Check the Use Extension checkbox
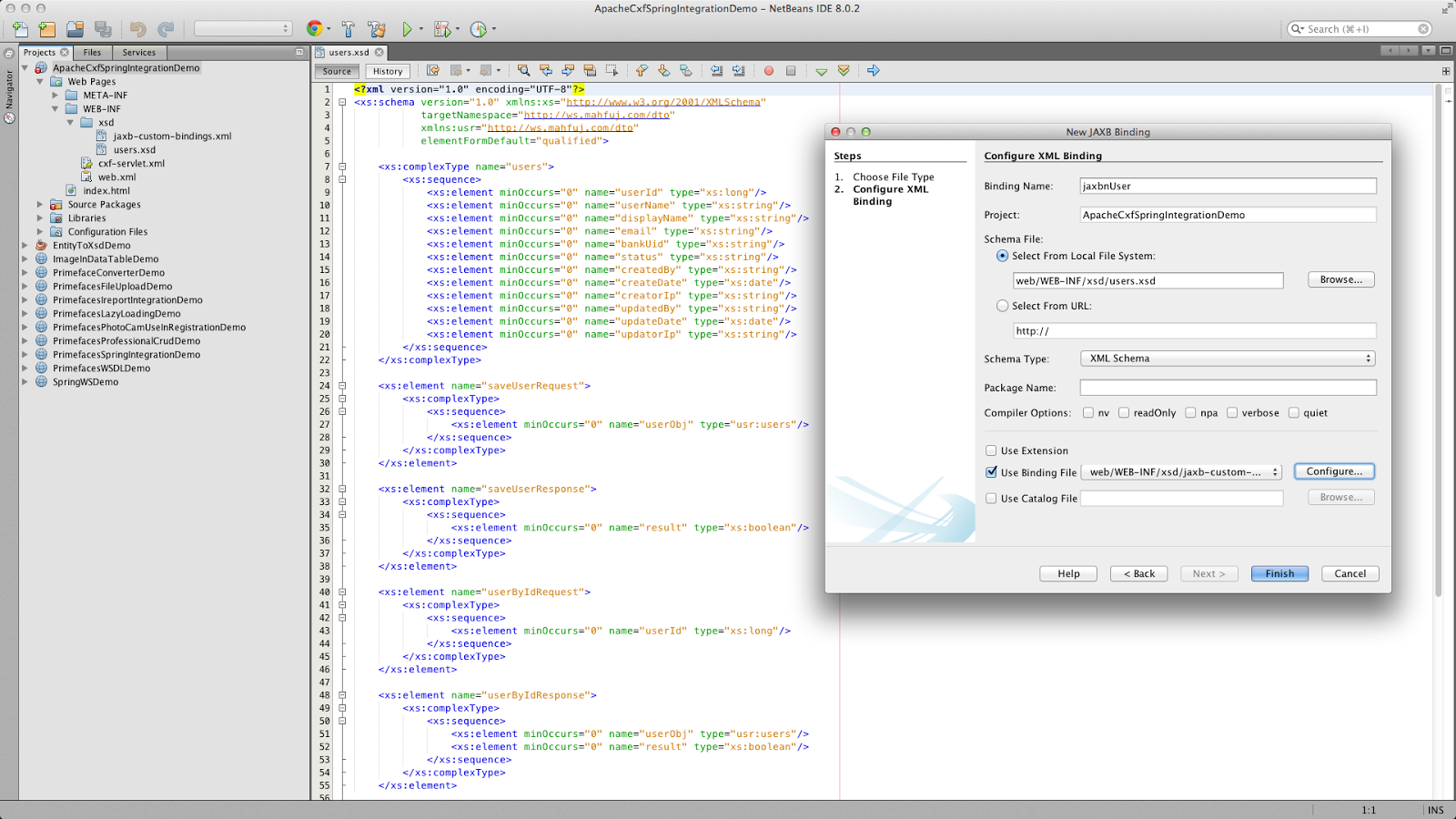This screenshot has width=1456, height=819. coord(991,450)
